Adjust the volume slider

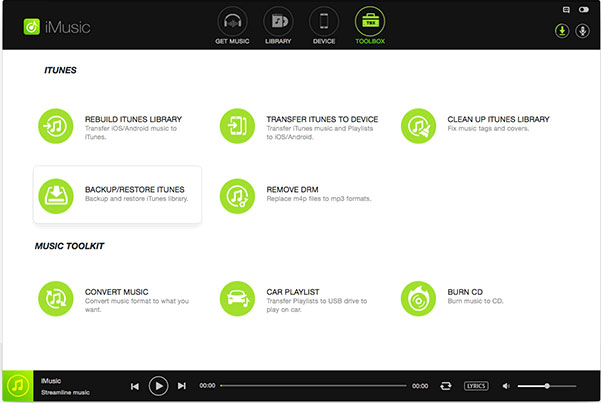547,385
